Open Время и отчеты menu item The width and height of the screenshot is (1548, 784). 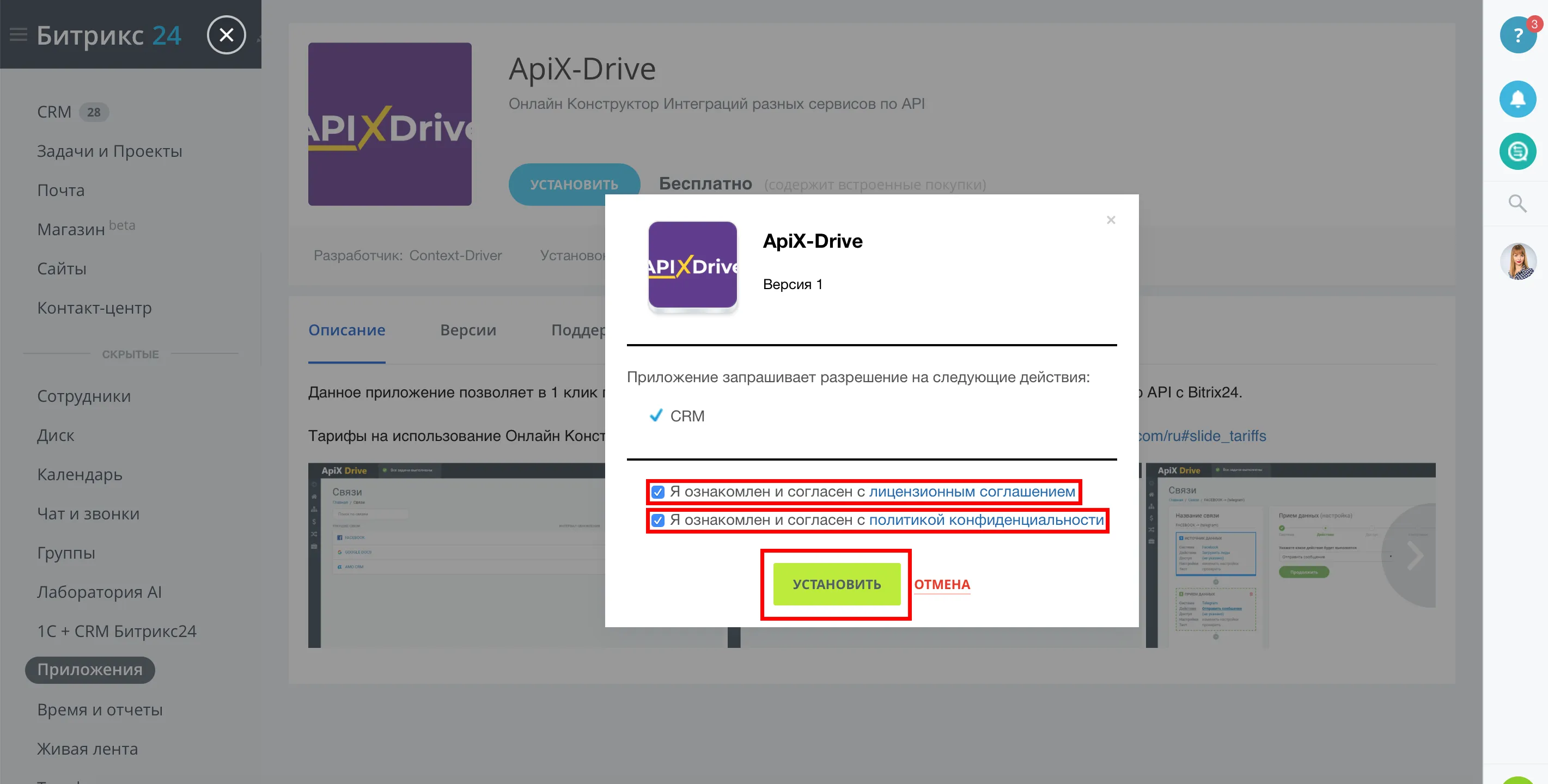coord(100,710)
